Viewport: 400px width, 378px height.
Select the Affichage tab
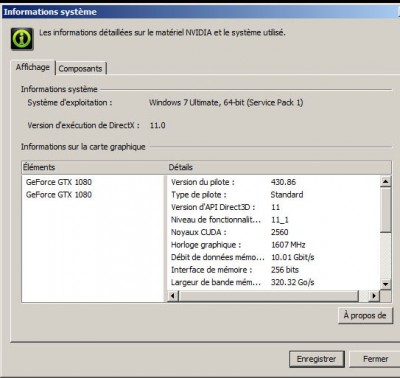(x=33, y=67)
